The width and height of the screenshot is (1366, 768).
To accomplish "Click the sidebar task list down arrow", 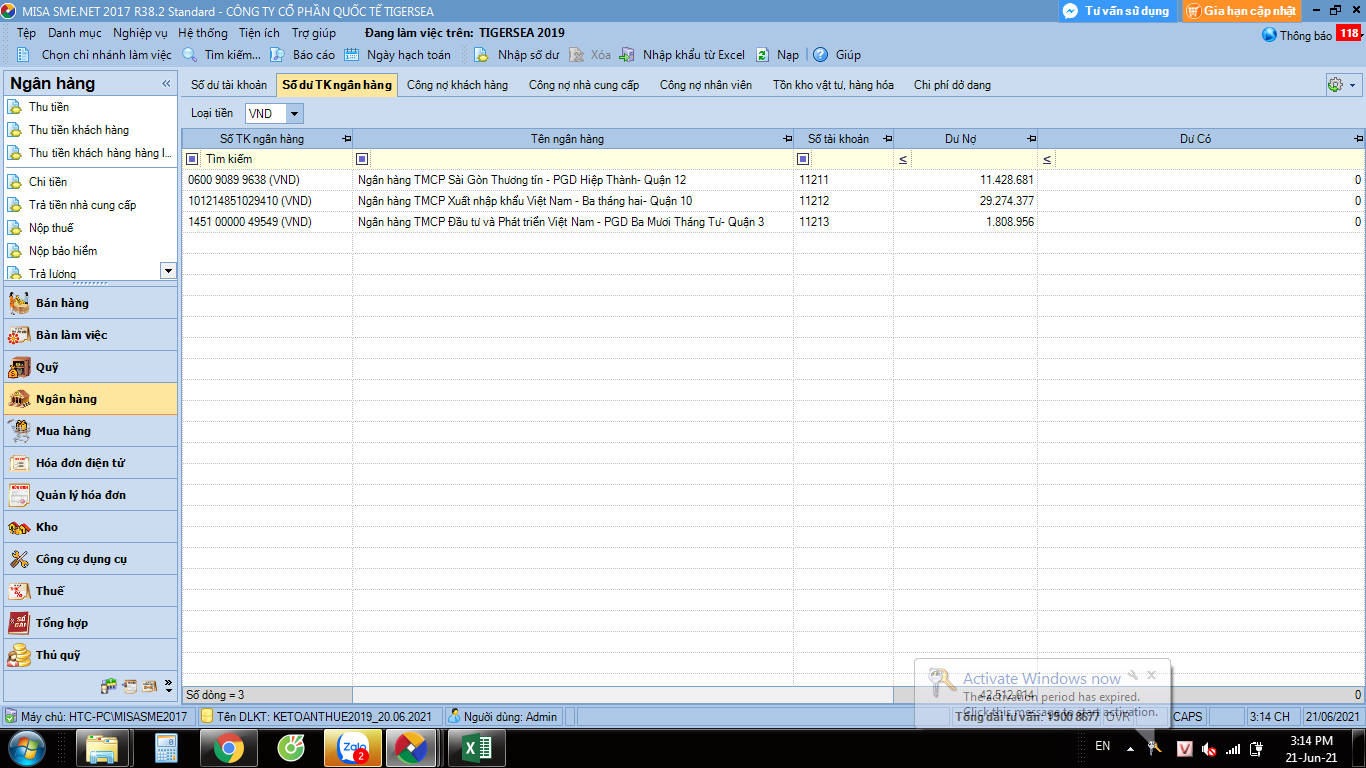I will pyautogui.click(x=168, y=271).
